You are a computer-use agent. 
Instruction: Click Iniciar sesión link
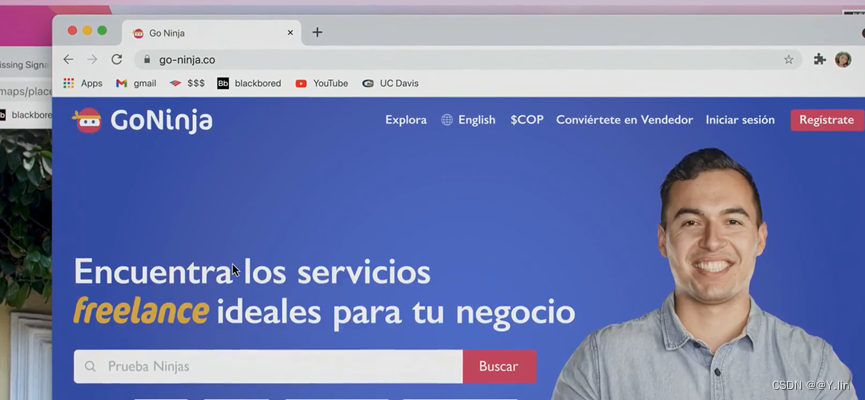740,120
